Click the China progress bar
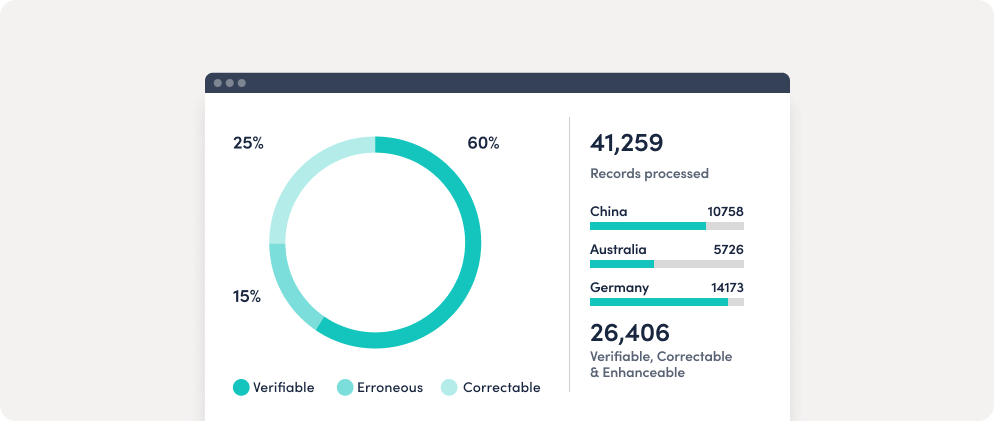 (x=666, y=226)
